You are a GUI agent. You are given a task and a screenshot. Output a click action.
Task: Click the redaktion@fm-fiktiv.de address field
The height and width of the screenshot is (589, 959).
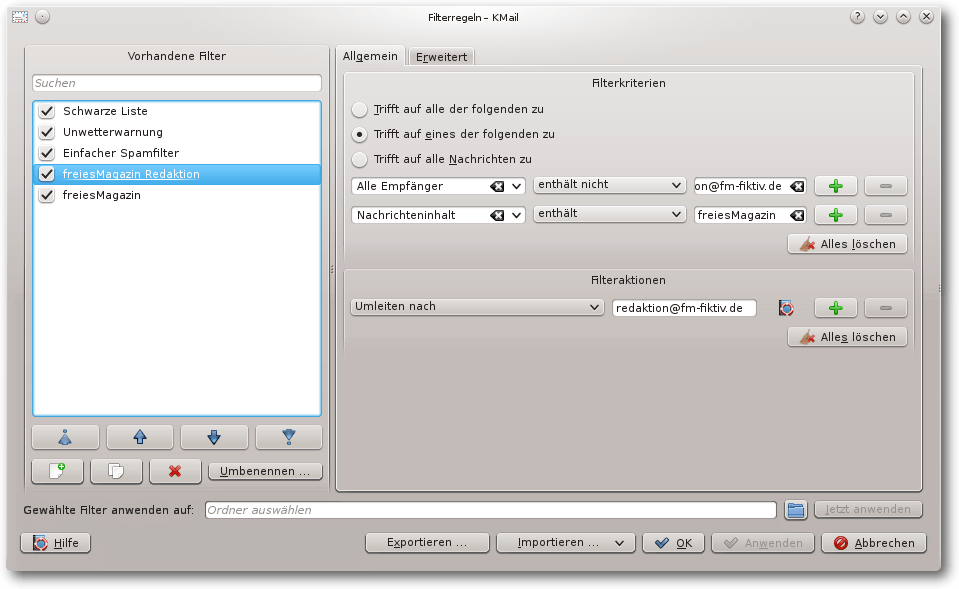coord(684,308)
